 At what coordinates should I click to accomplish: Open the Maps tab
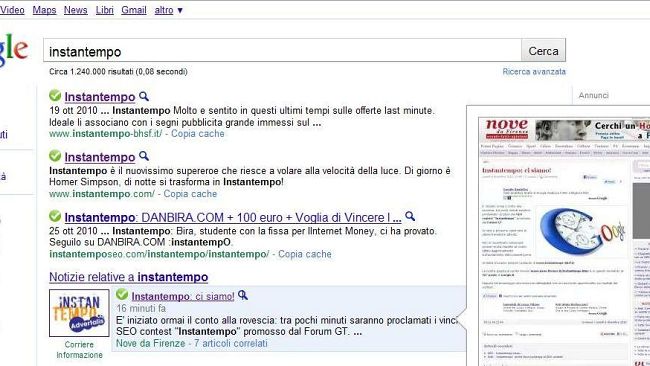44,10
